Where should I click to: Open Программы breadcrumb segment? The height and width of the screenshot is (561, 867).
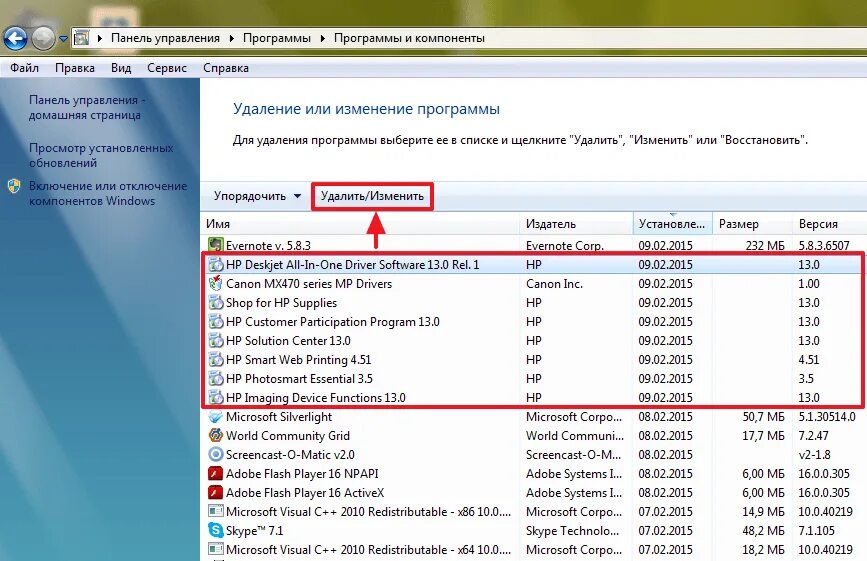pos(276,38)
